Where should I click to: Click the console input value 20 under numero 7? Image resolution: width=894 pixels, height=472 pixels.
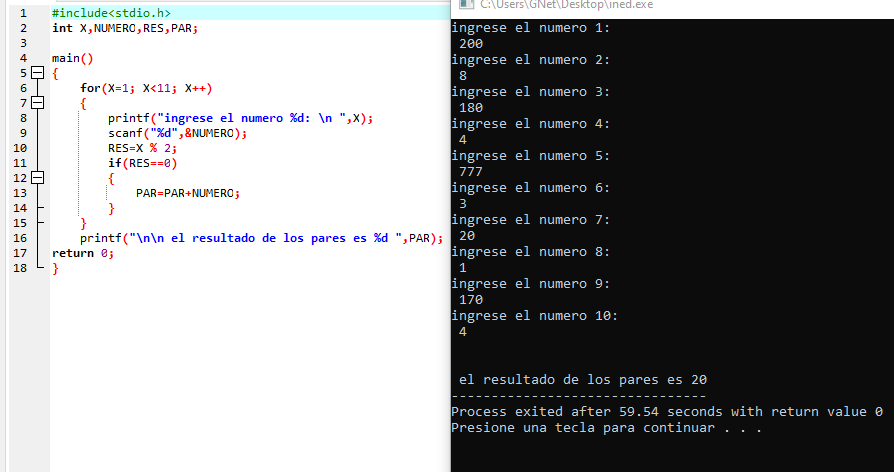(x=467, y=236)
